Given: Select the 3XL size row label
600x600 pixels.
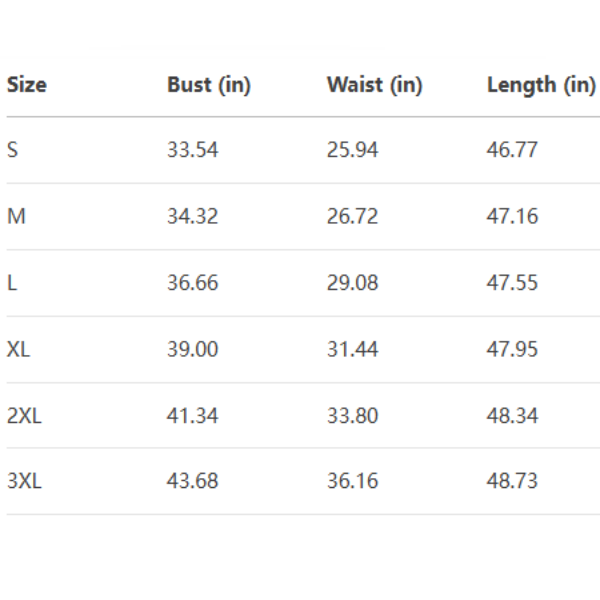Looking at the screenshot, I should pyautogui.click(x=24, y=481).
